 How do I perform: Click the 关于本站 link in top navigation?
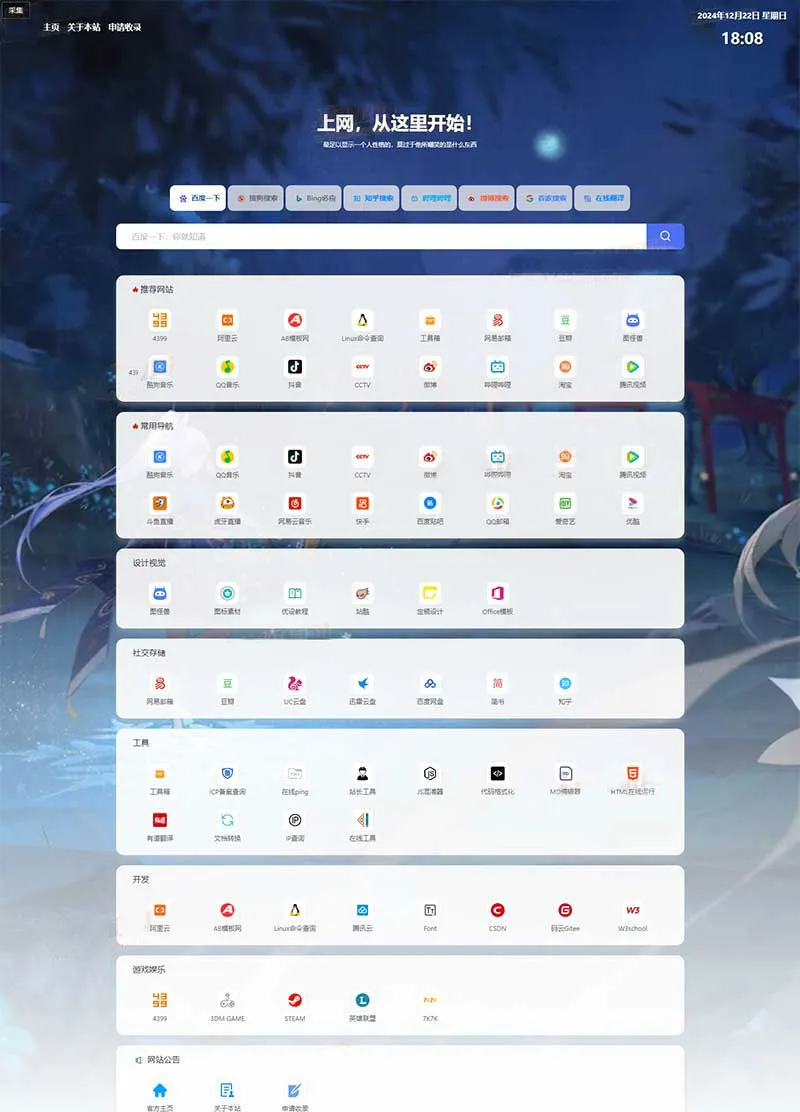point(83,28)
